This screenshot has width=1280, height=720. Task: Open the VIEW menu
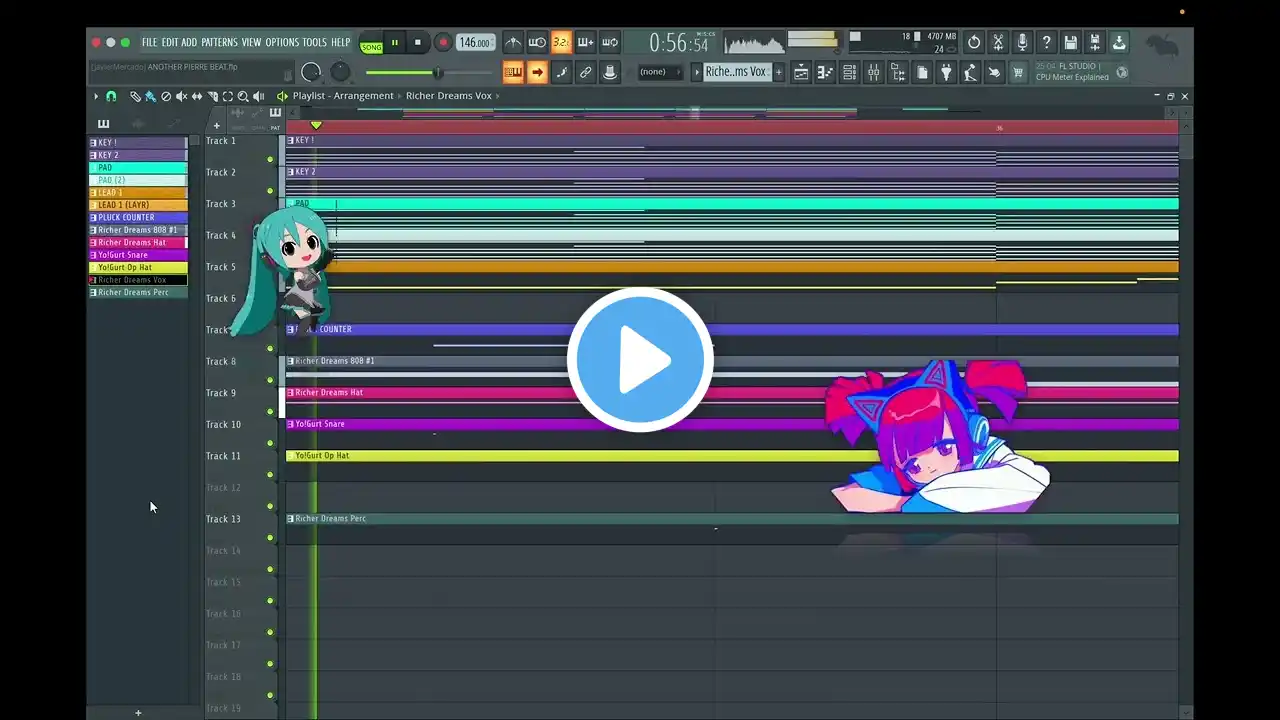[251, 42]
